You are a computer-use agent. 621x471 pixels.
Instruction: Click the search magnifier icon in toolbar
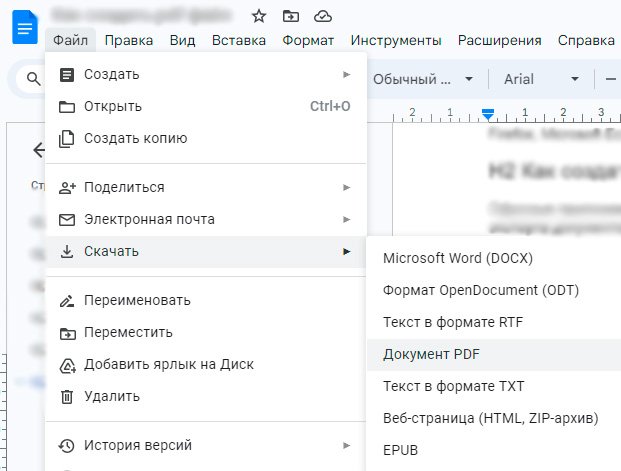click(x=33, y=79)
